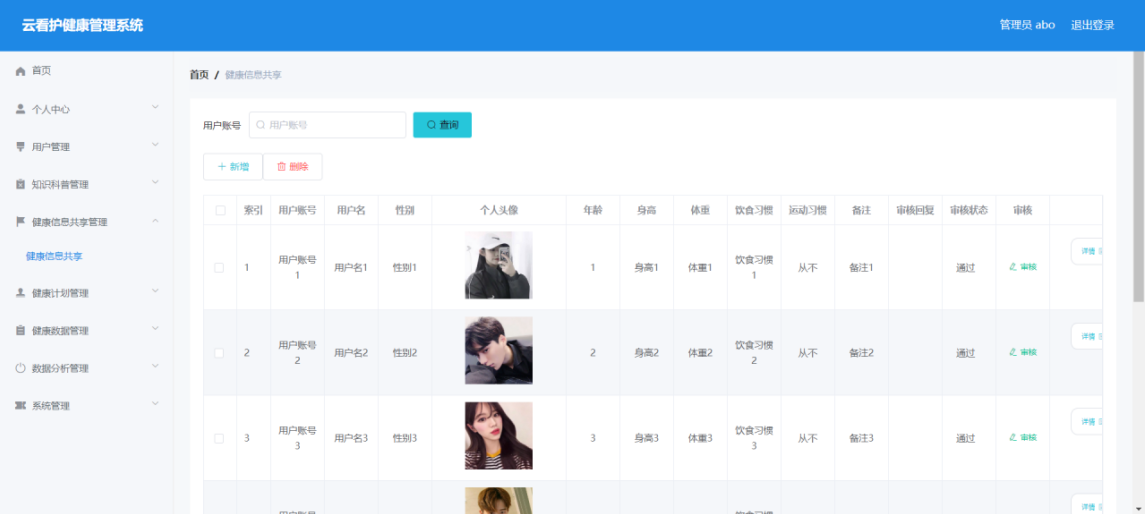The image size is (1146, 514).
Task: Click cell 身高1
Action: click(x=647, y=268)
